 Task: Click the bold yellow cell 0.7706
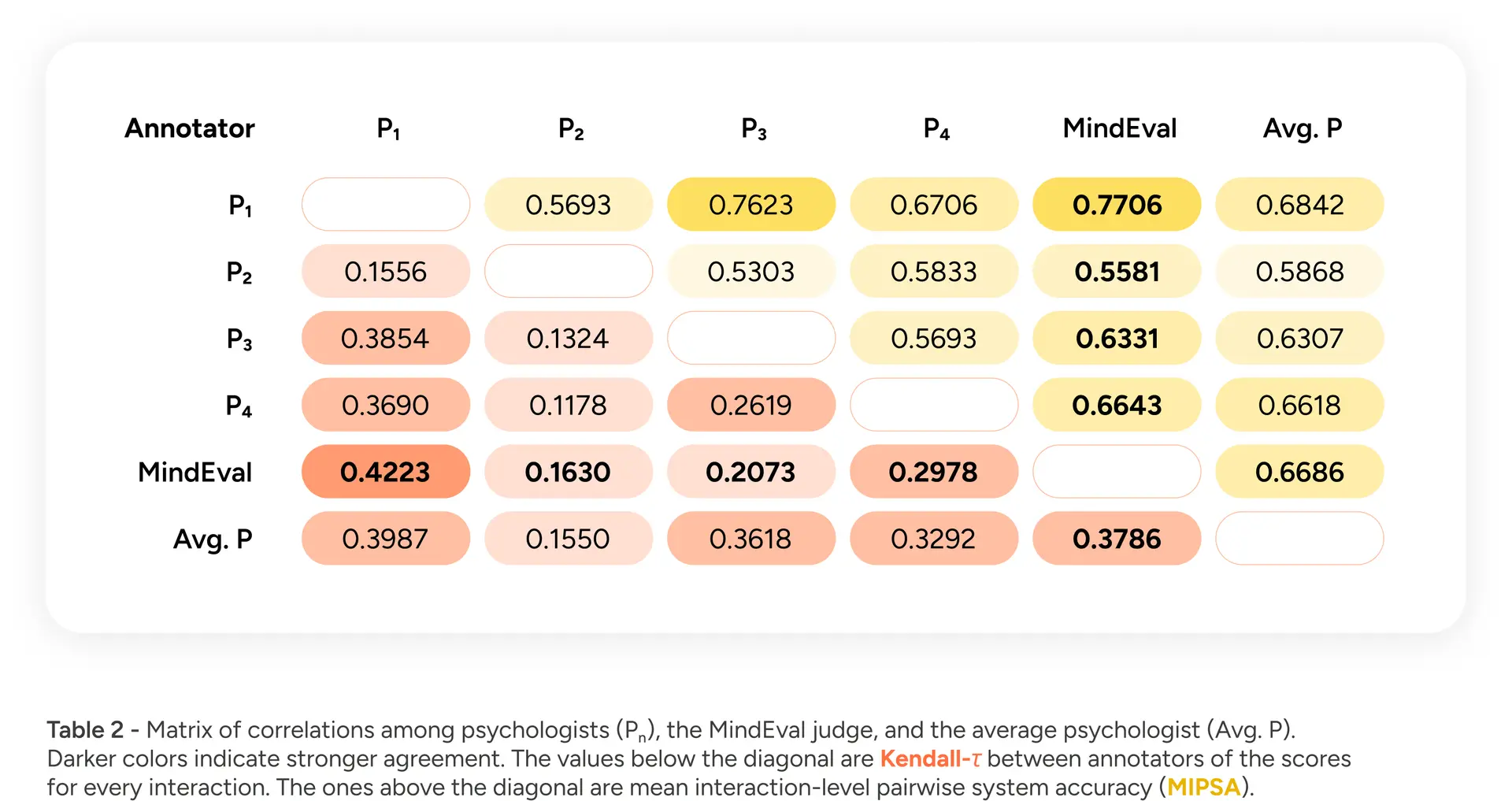tap(1117, 205)
